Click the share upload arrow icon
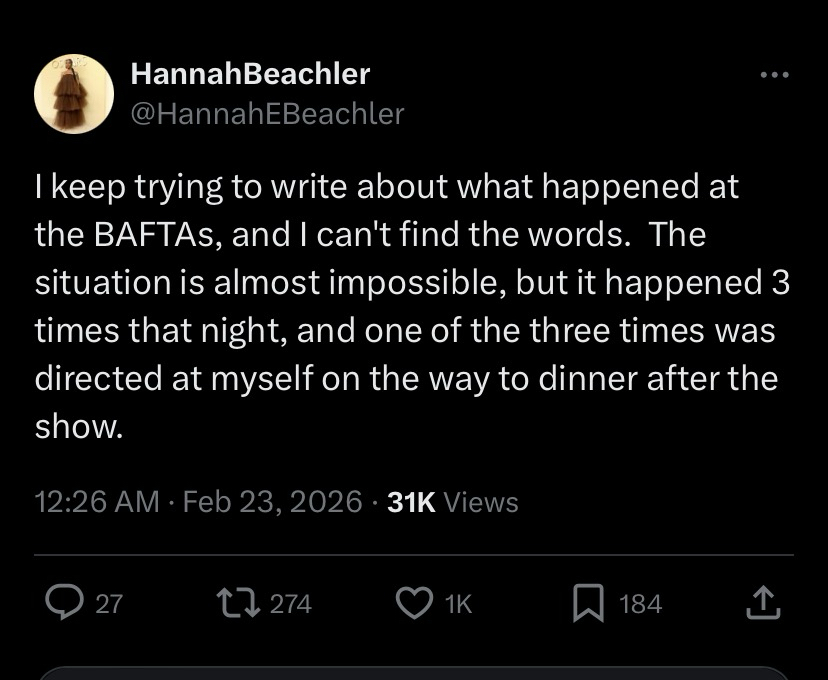 762,602
